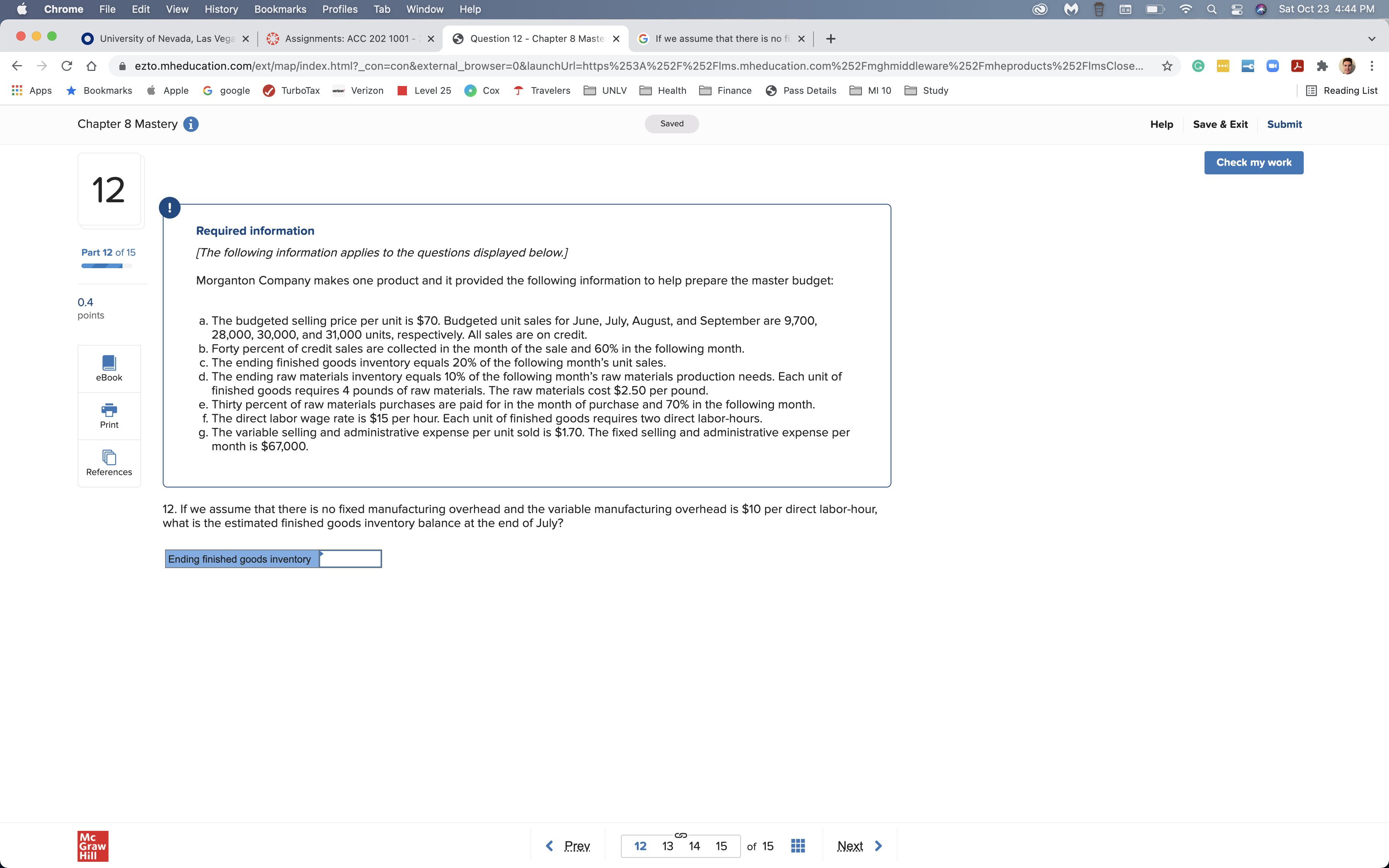1389x868 pixels.
Task: Open the Bookmarks menu in menu bar
Action: [x=280, y=9]
